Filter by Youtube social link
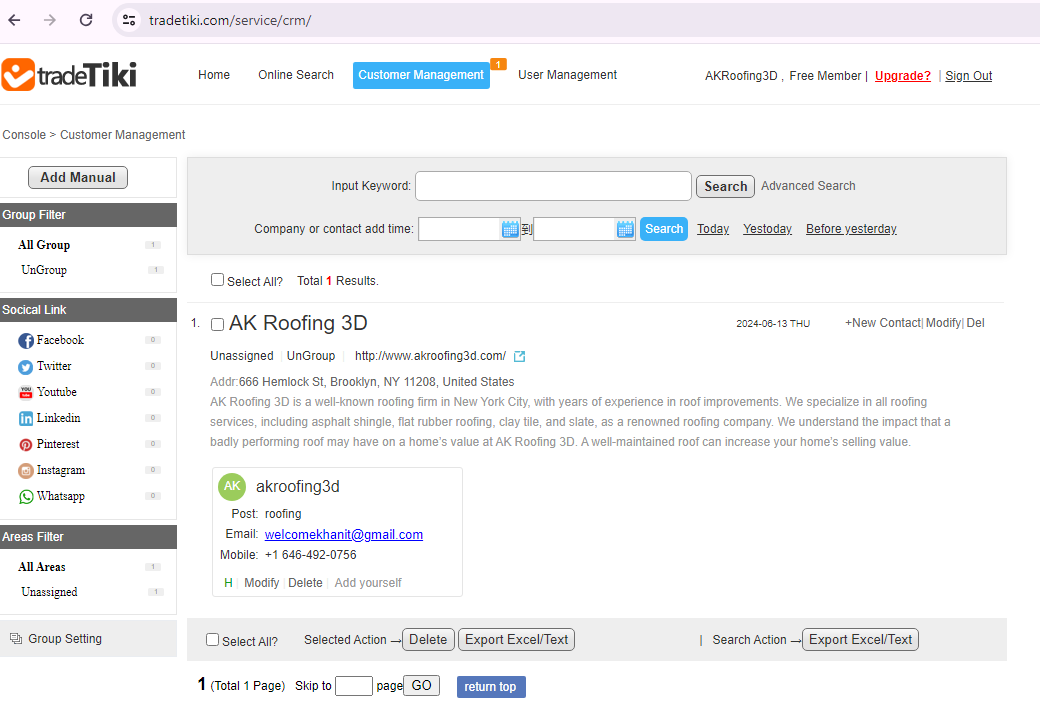 click(47, 392)
